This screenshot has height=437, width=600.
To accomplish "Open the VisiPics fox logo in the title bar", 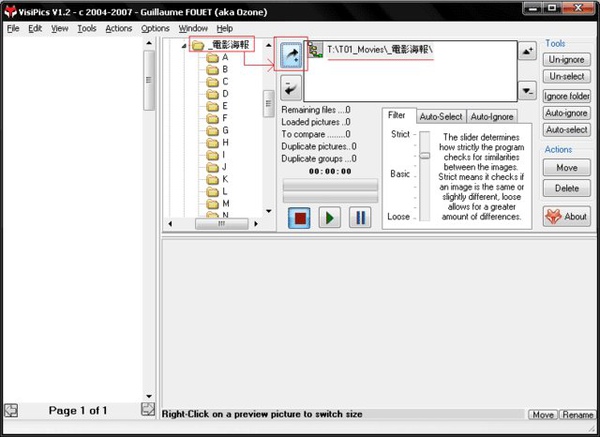I will [10, 11].
